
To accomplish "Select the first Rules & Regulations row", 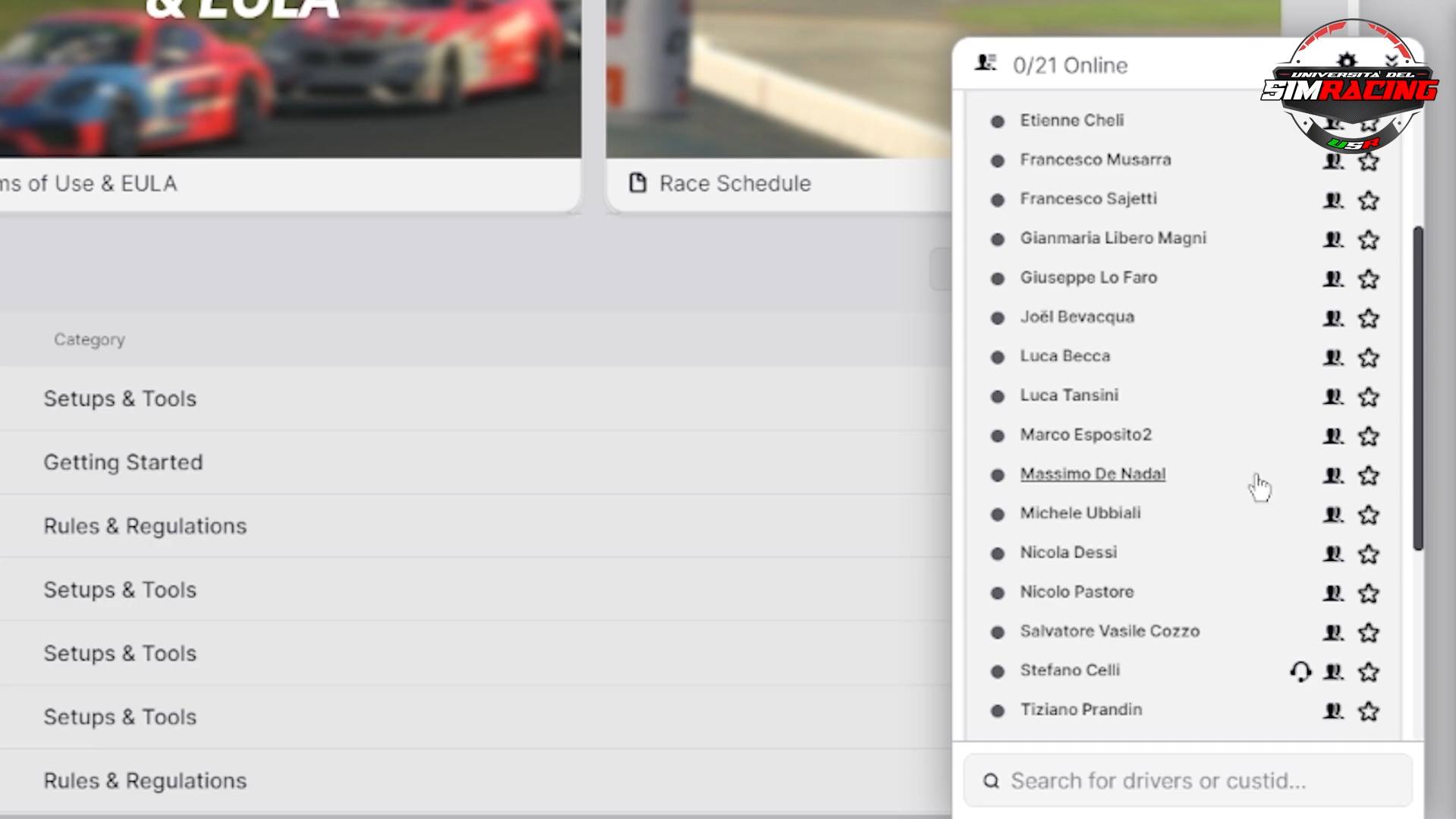I will [x=145, y=526].
